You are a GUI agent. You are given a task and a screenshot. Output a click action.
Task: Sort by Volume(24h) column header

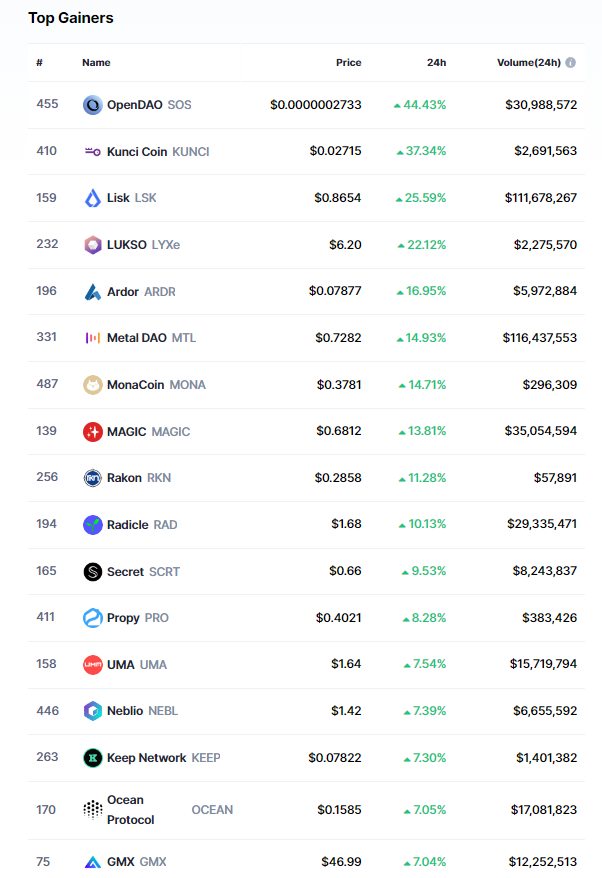click(x=529, y=63)
